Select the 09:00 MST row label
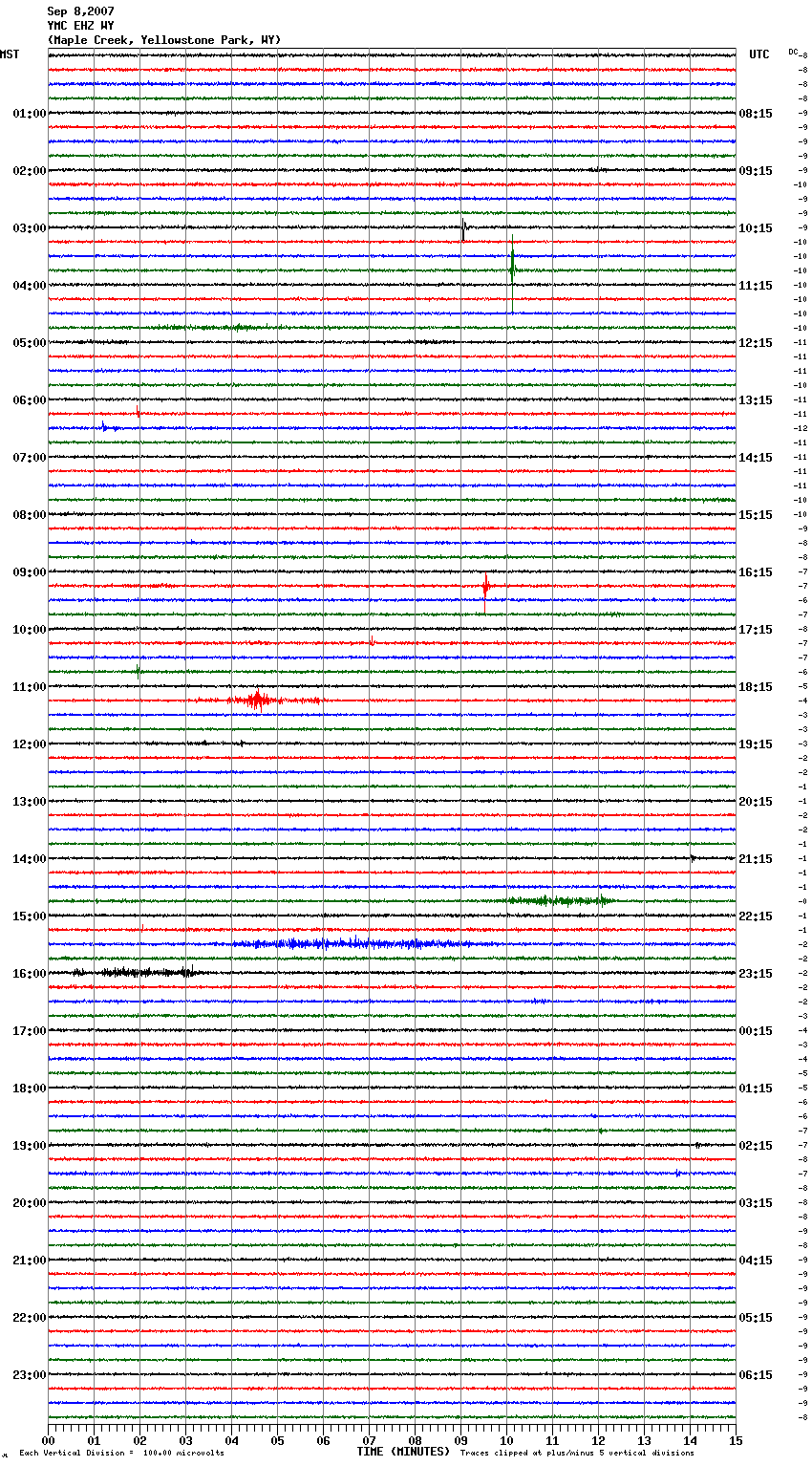The height and width of the screenshot is (1466, 812). click(x=30, y=572)
